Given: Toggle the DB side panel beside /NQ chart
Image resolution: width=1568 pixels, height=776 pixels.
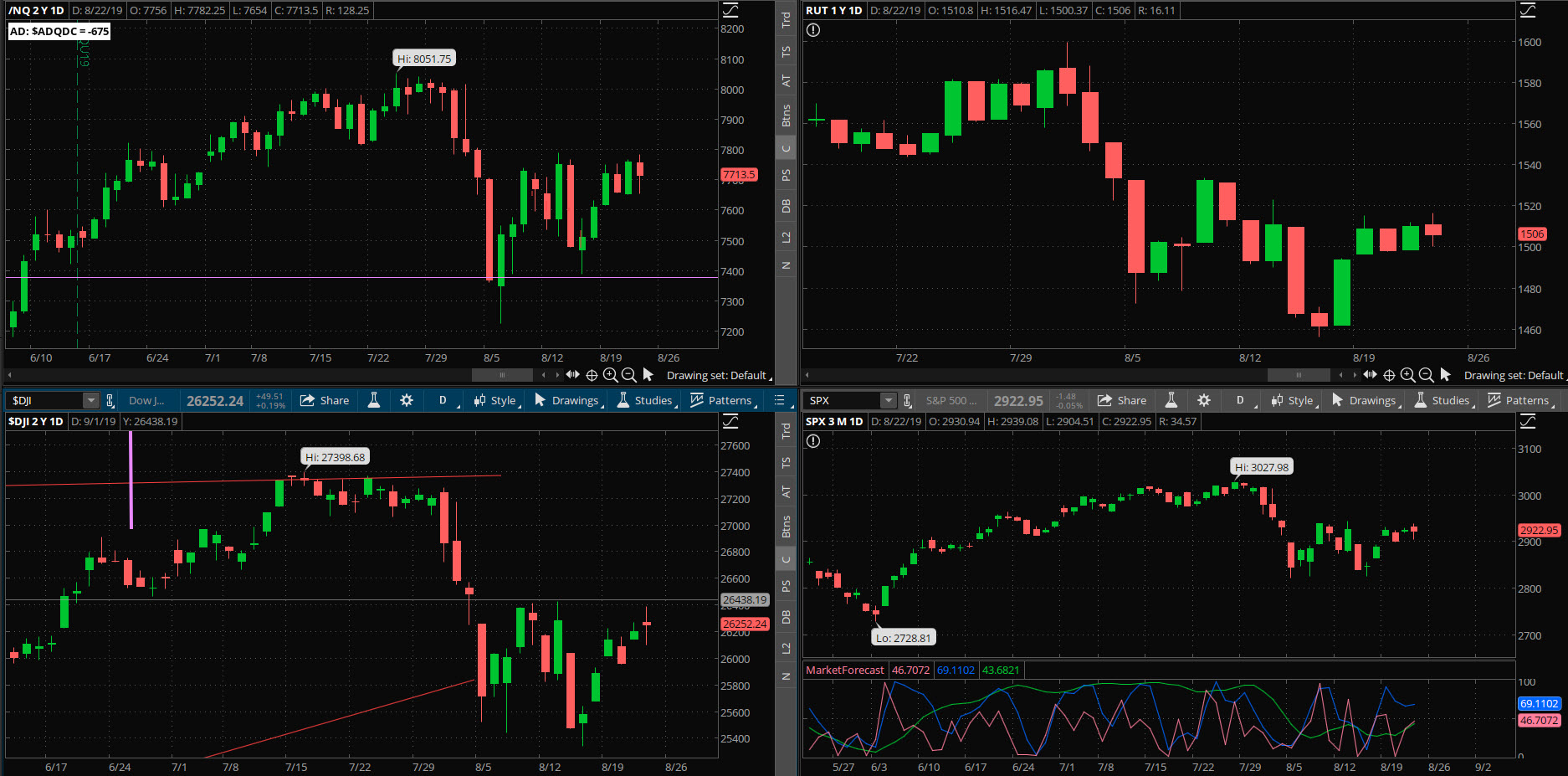Looking at the screenshot, I should point(786,206).
